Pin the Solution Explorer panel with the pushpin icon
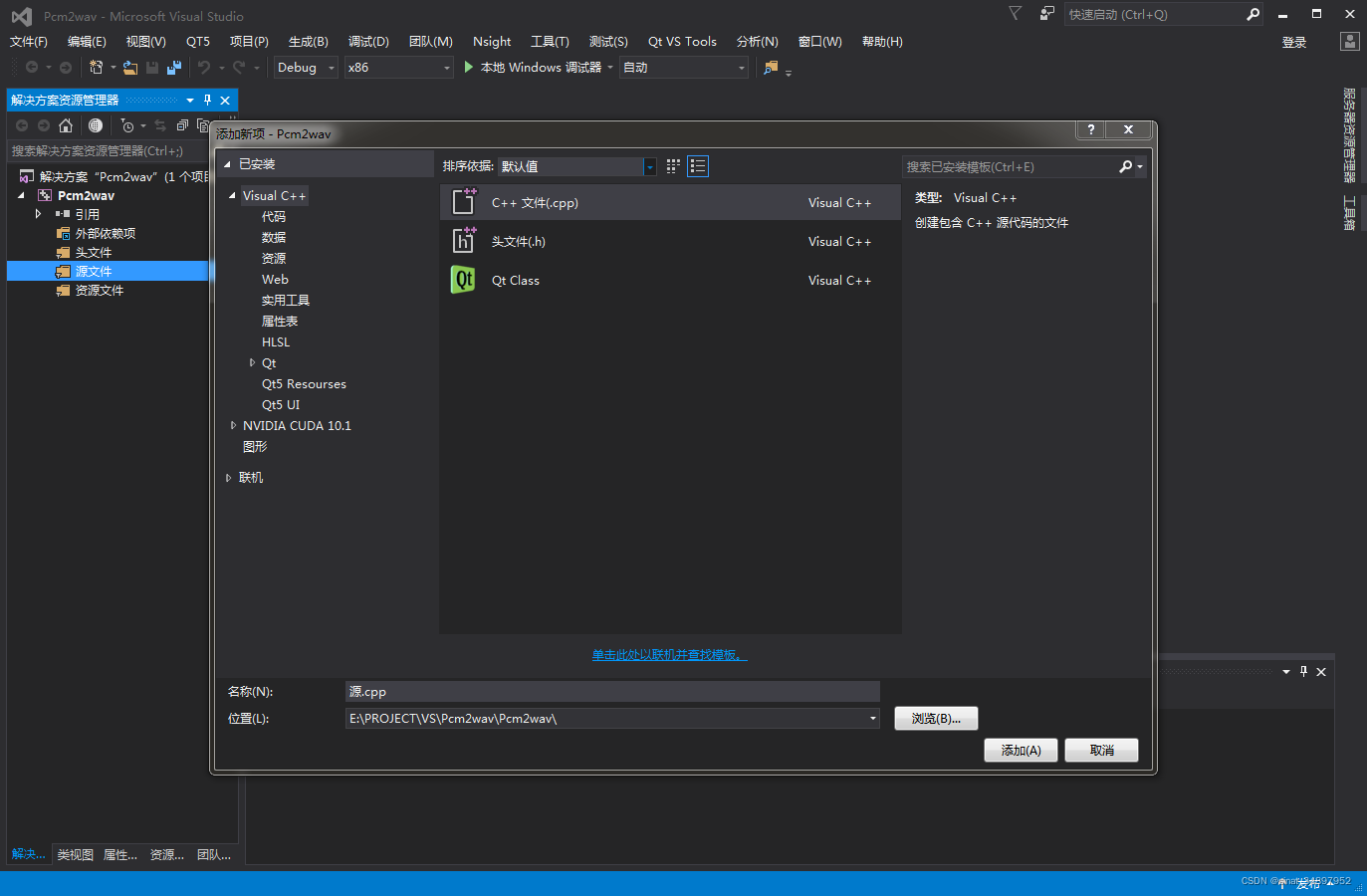 207,100
